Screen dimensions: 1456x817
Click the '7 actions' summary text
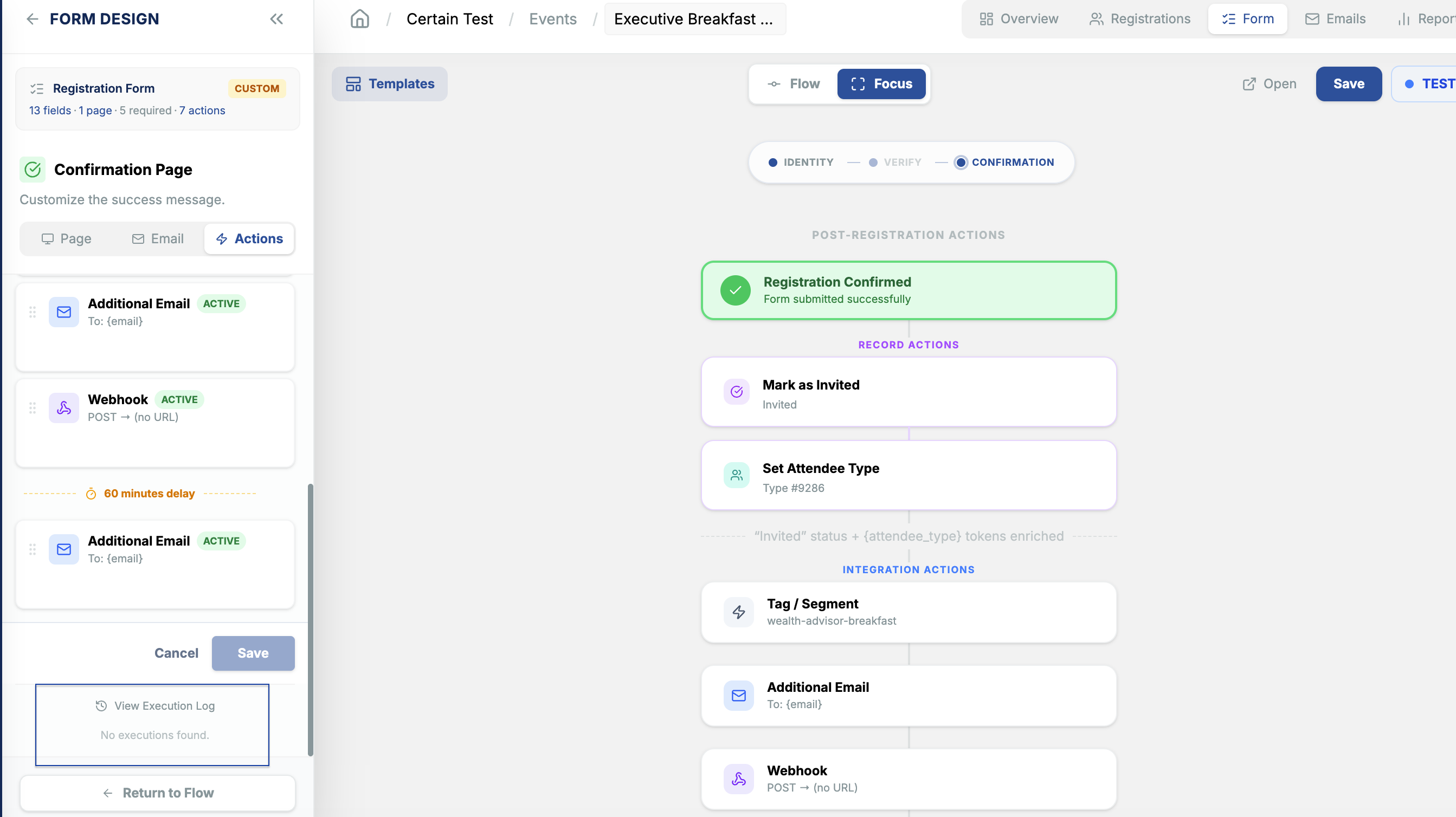coord(202,110)
